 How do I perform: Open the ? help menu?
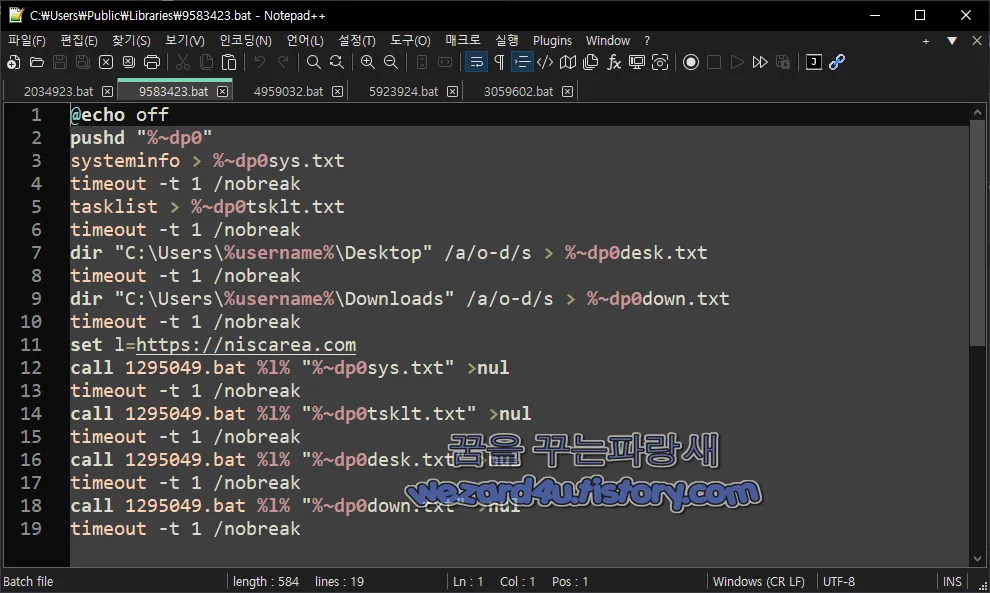coord(647,40)
